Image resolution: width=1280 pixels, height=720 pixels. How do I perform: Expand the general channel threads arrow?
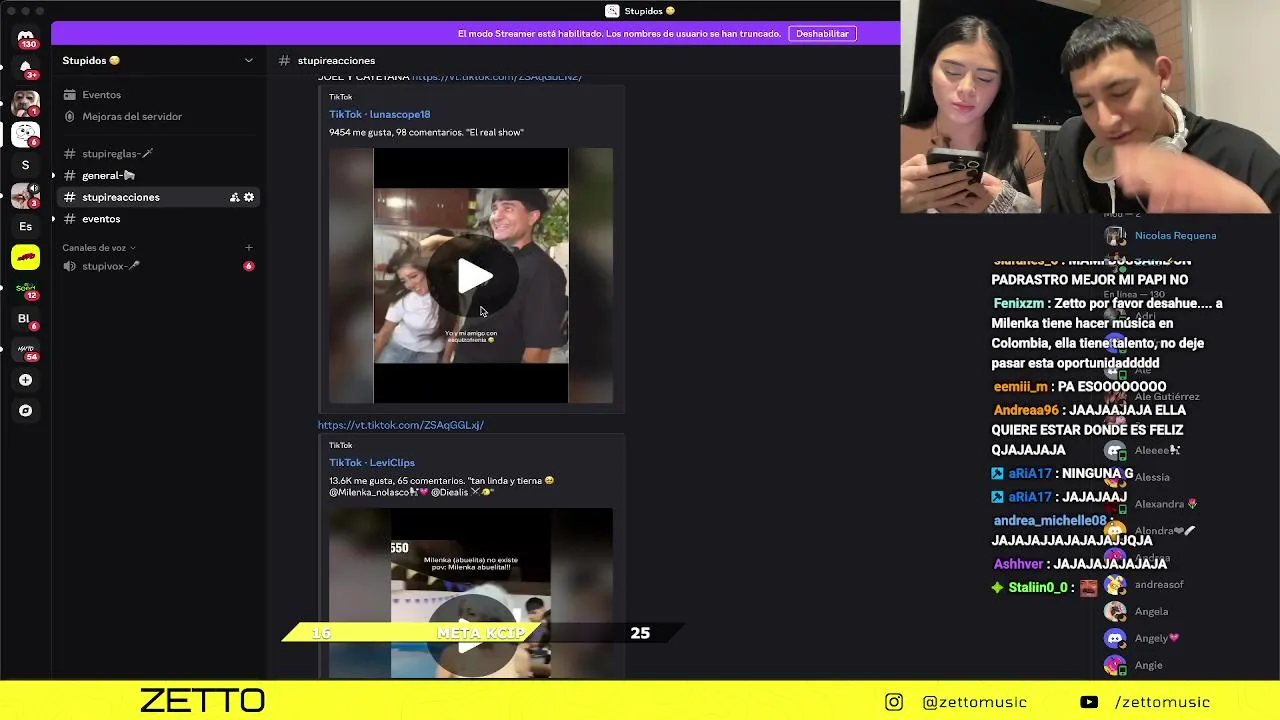tap(54, 176)
